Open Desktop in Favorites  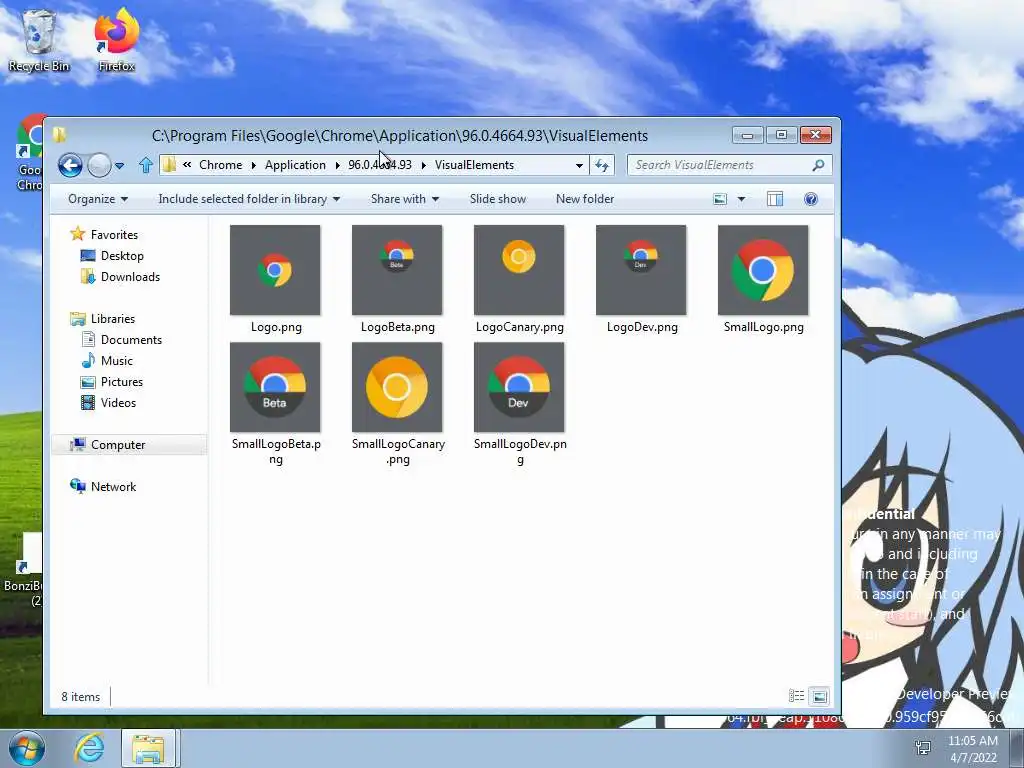tap(121, 256)
